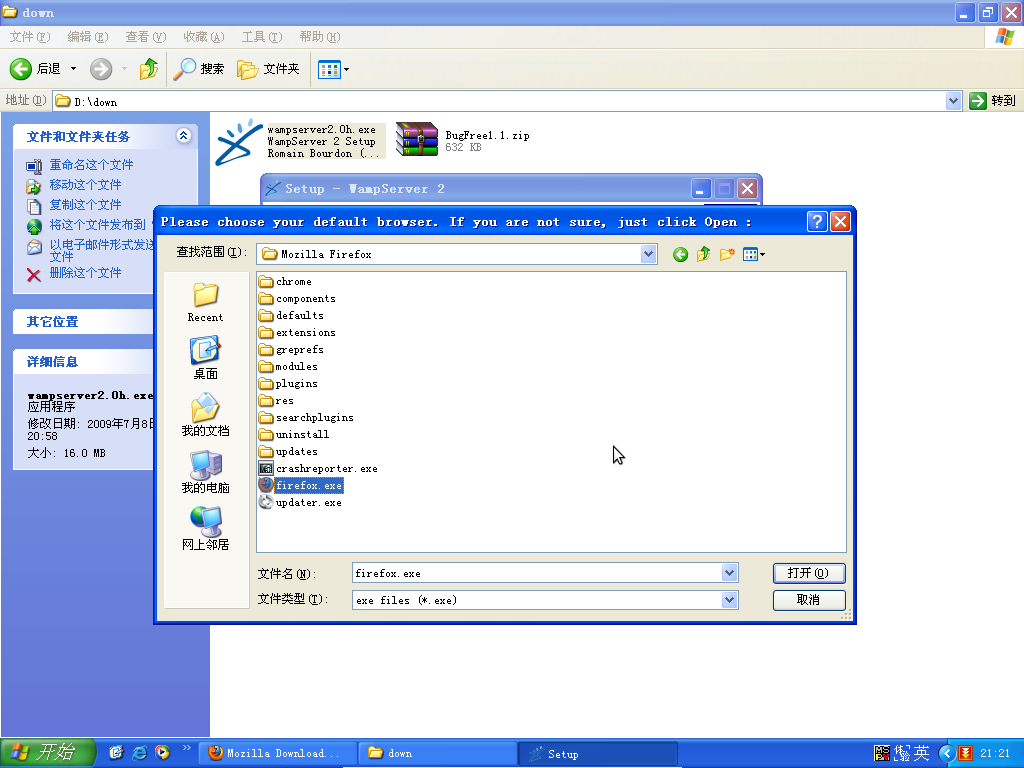Switch to Mozilla Download taskbar button
1024x768 pixels.
tap(278, 753)
